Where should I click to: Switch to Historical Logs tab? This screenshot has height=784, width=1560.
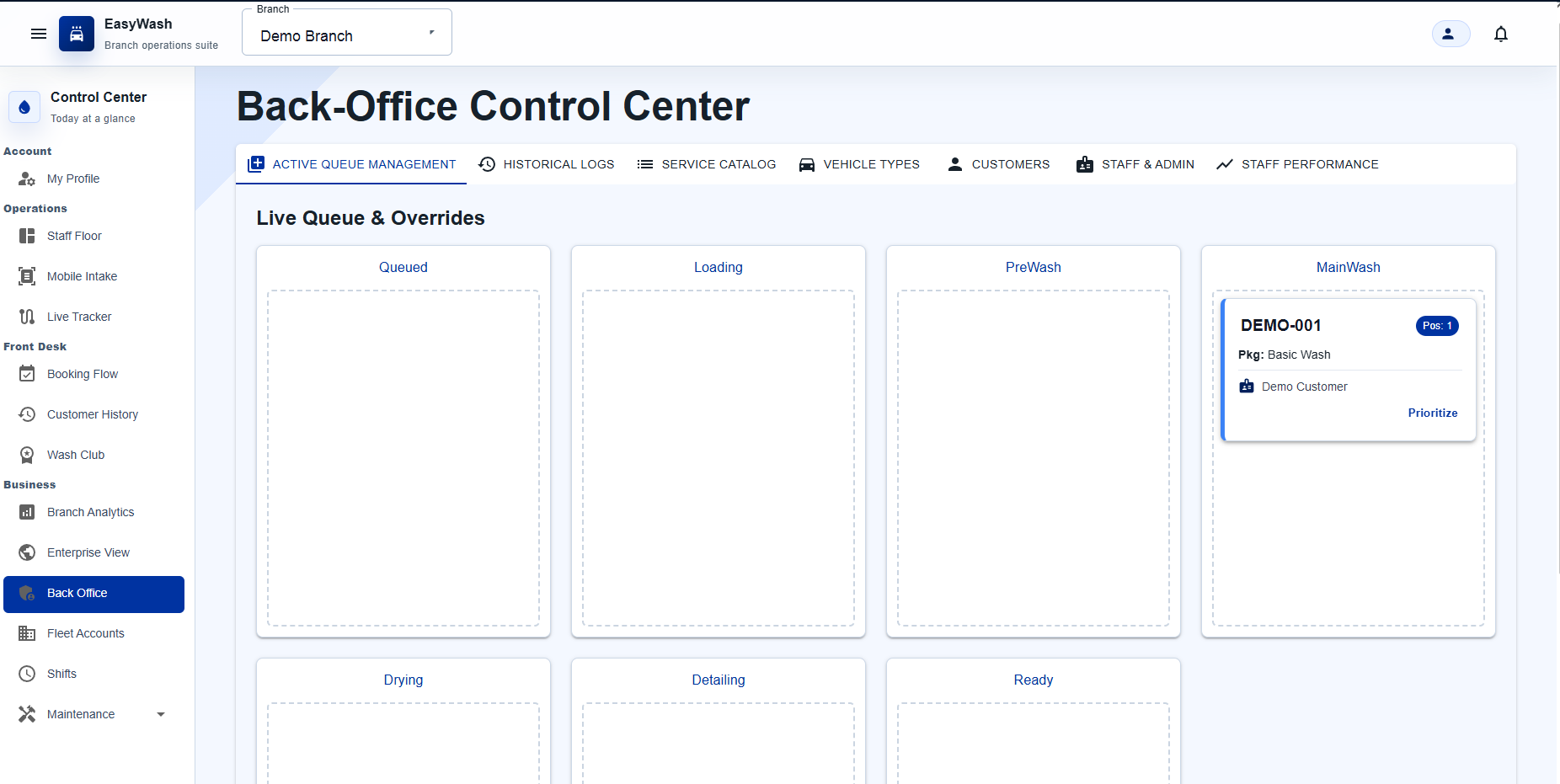point(546,164)
